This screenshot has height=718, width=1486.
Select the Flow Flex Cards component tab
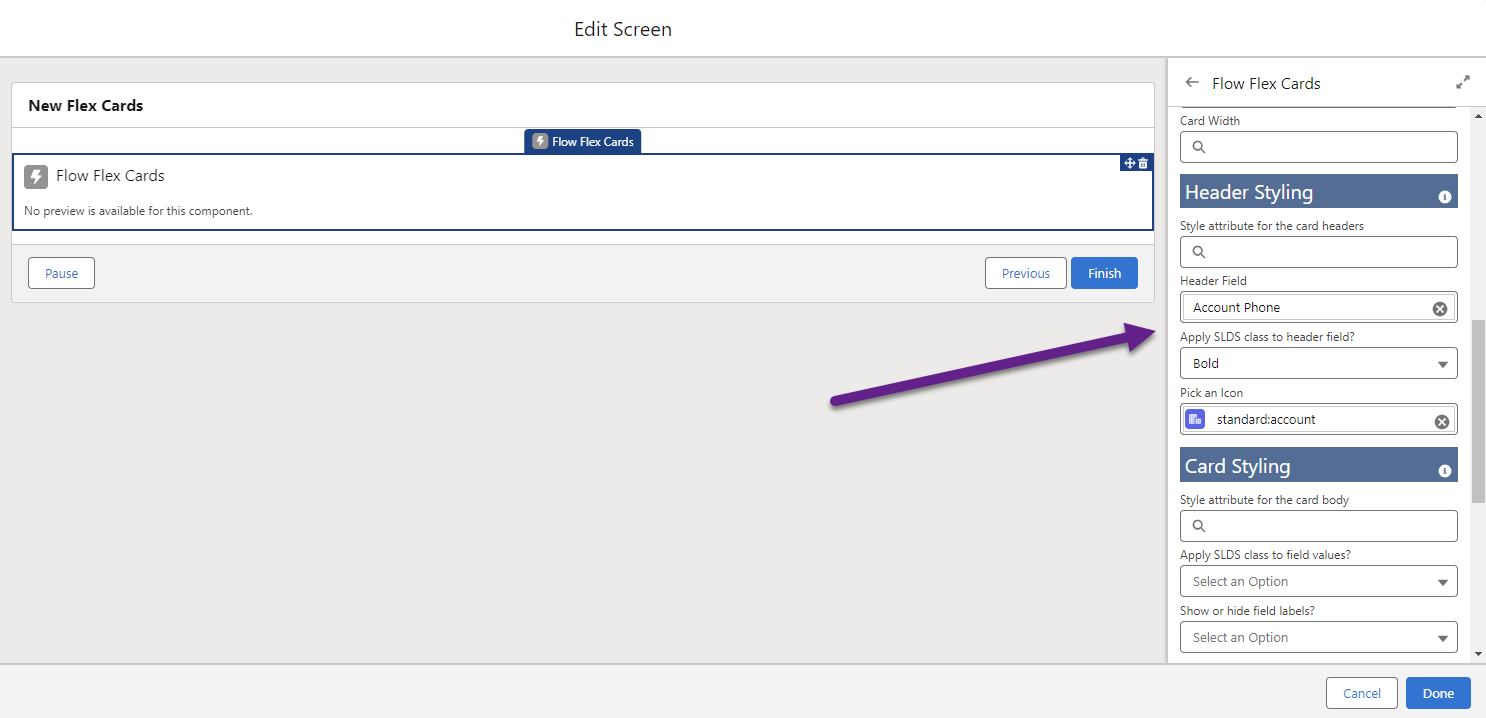pos(583,142)
